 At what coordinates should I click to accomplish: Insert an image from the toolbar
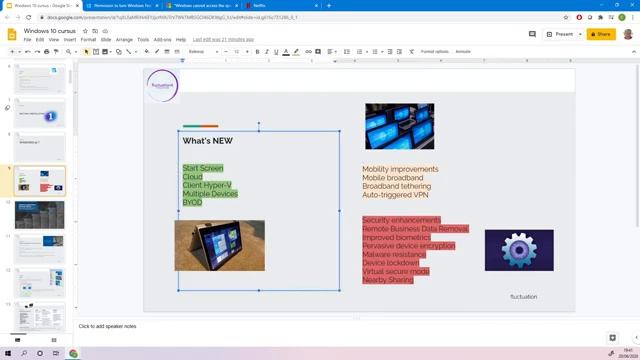(x=105, y=52)
